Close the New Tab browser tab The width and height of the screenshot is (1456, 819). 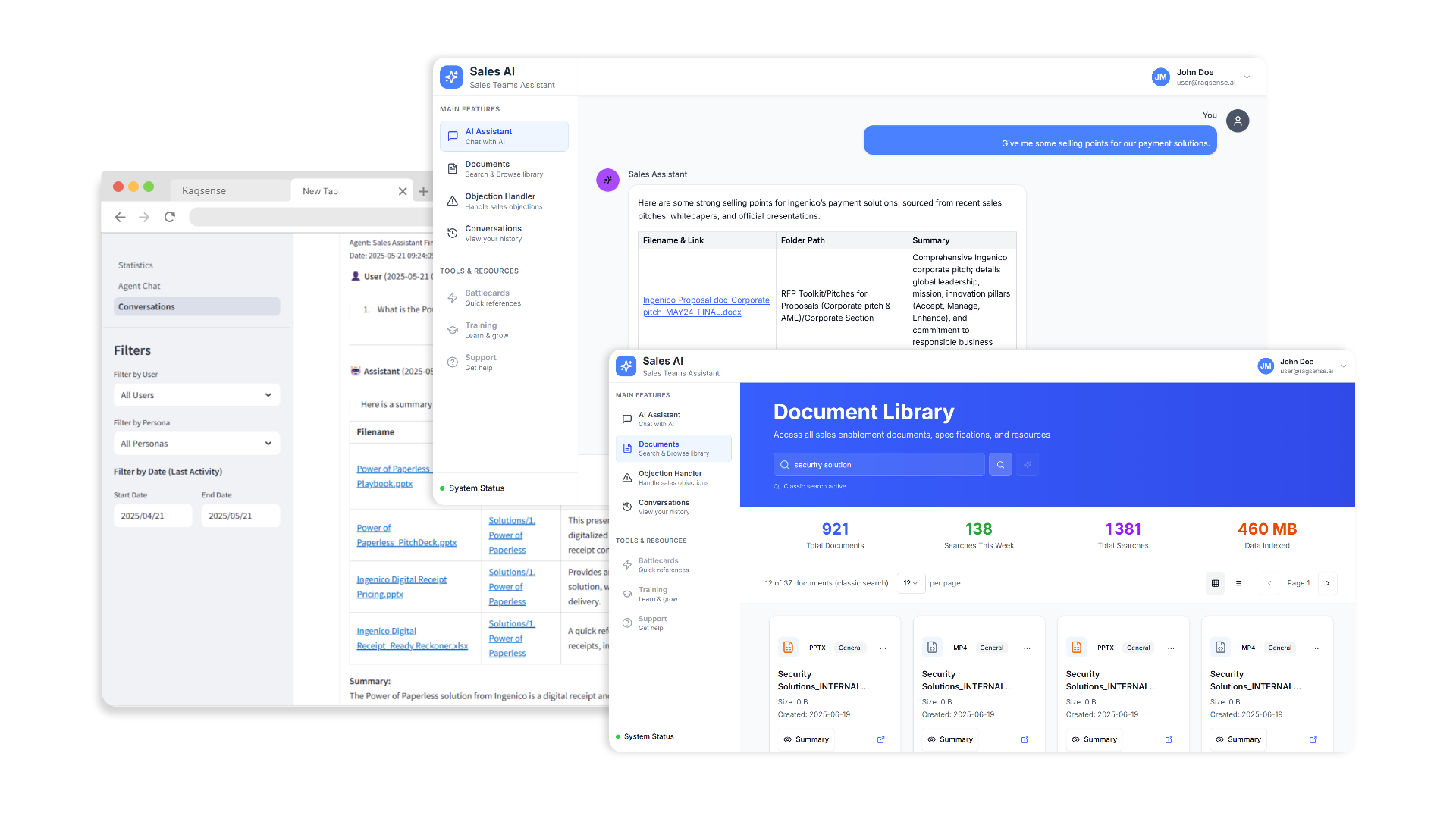point(403,191)
